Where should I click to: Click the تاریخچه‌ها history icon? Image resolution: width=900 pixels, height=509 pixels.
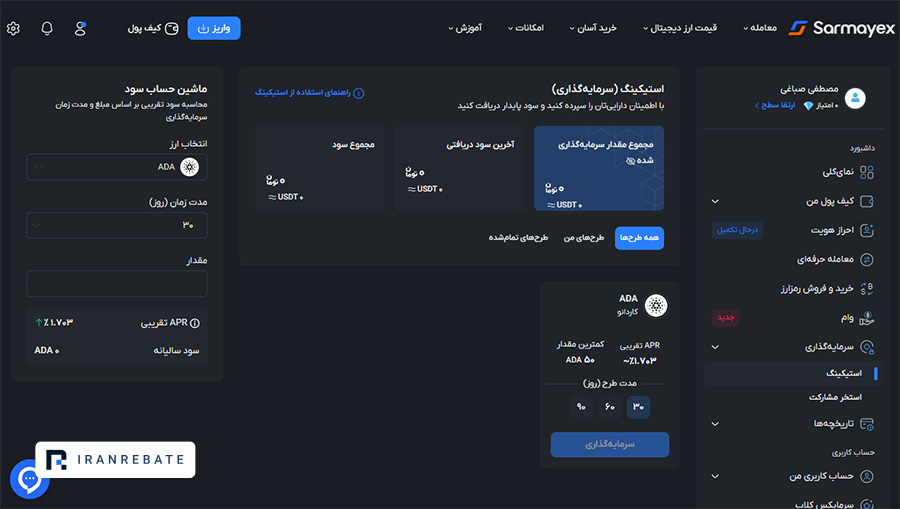click(x=867, y=424)
